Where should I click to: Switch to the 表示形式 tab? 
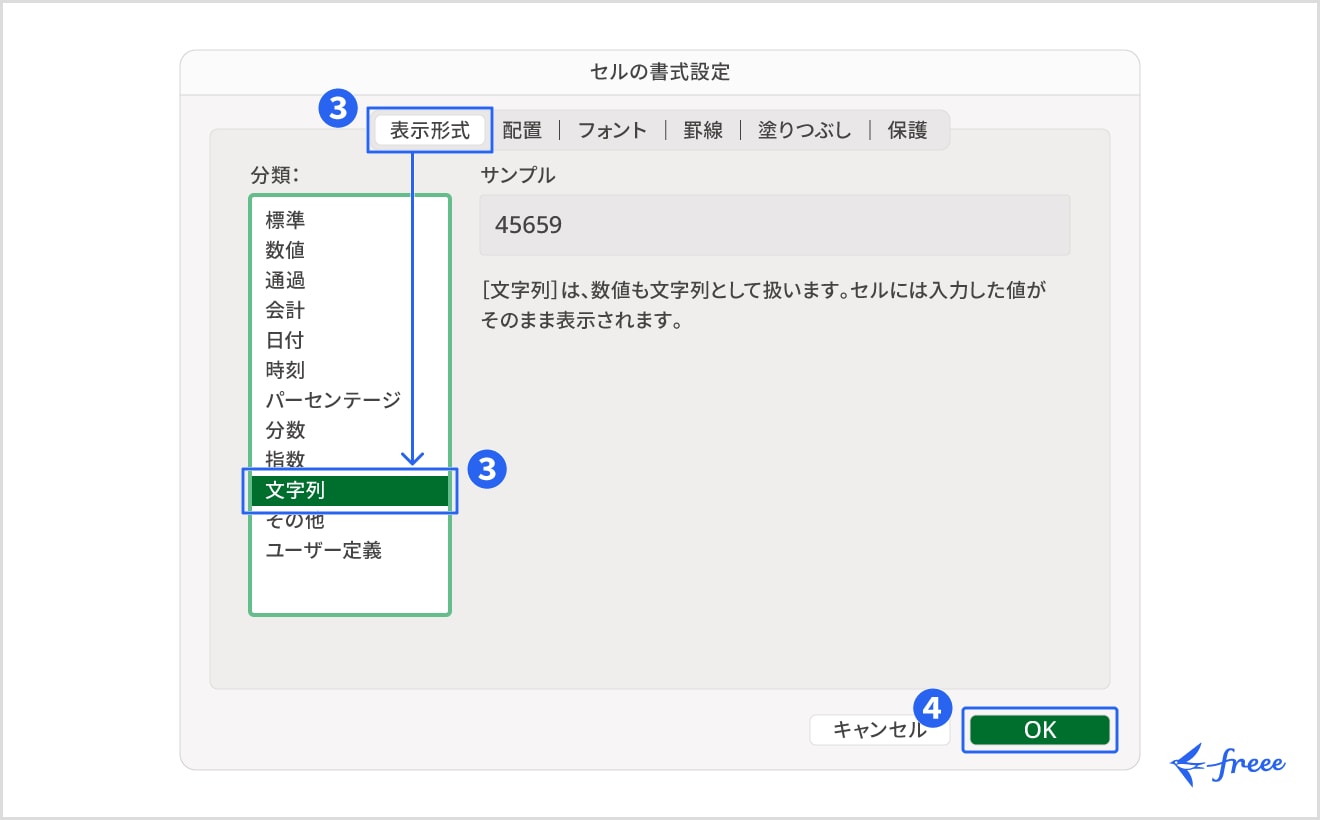pos(430,130)
